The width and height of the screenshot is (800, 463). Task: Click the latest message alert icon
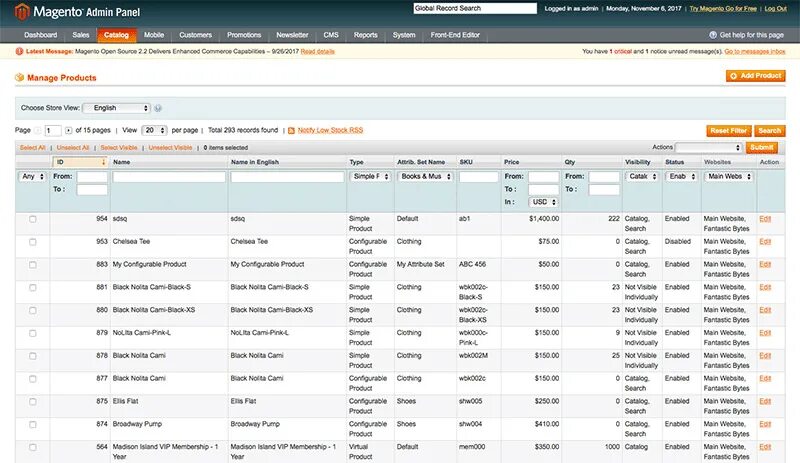[19, 52]
